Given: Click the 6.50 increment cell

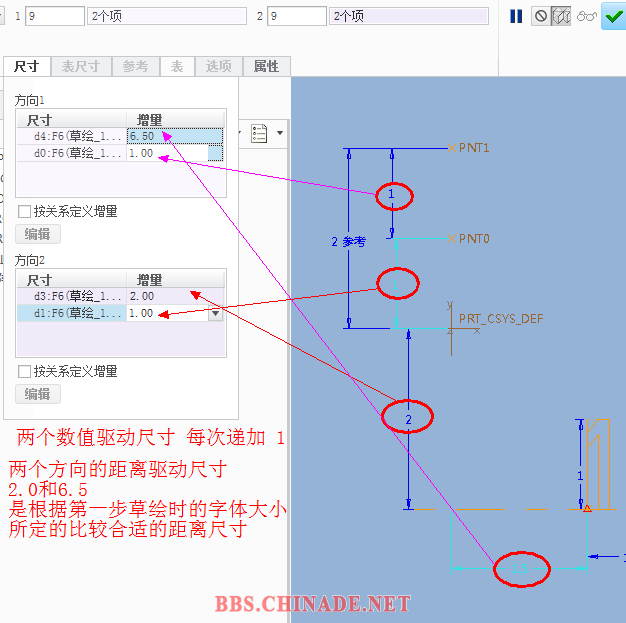Looking at the screenshot, I should (175, 136).
